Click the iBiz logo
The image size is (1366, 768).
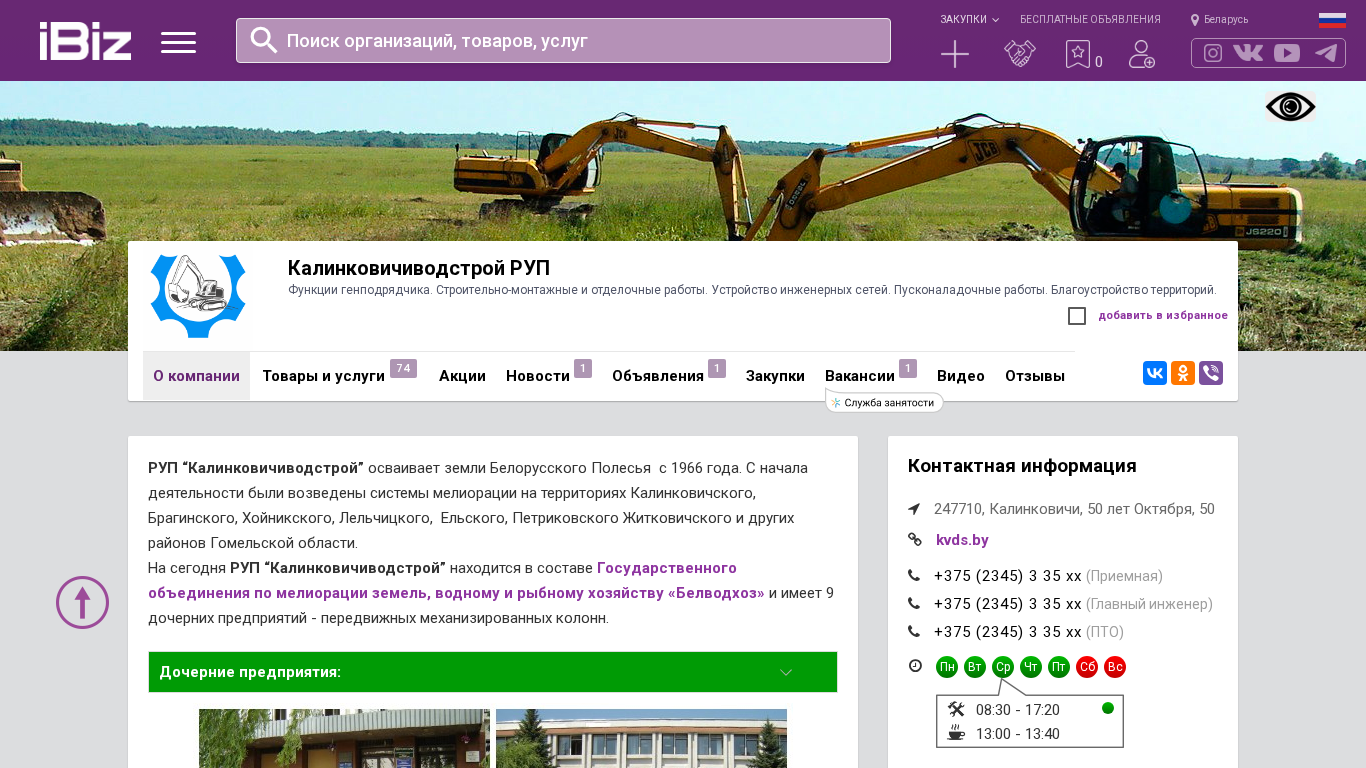coord(85,41)
